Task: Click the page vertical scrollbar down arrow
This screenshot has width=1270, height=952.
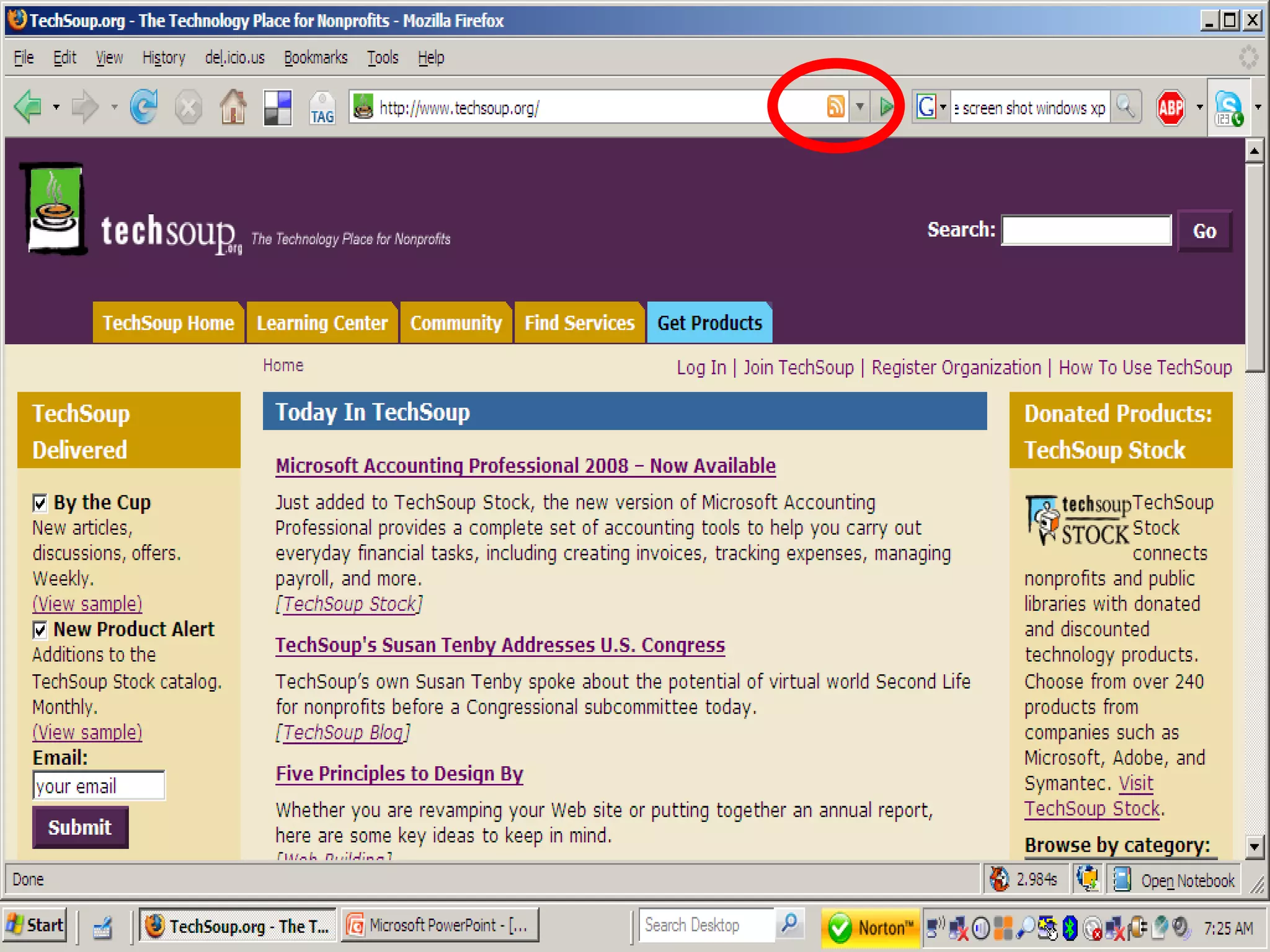Action: pos(1254,846)
